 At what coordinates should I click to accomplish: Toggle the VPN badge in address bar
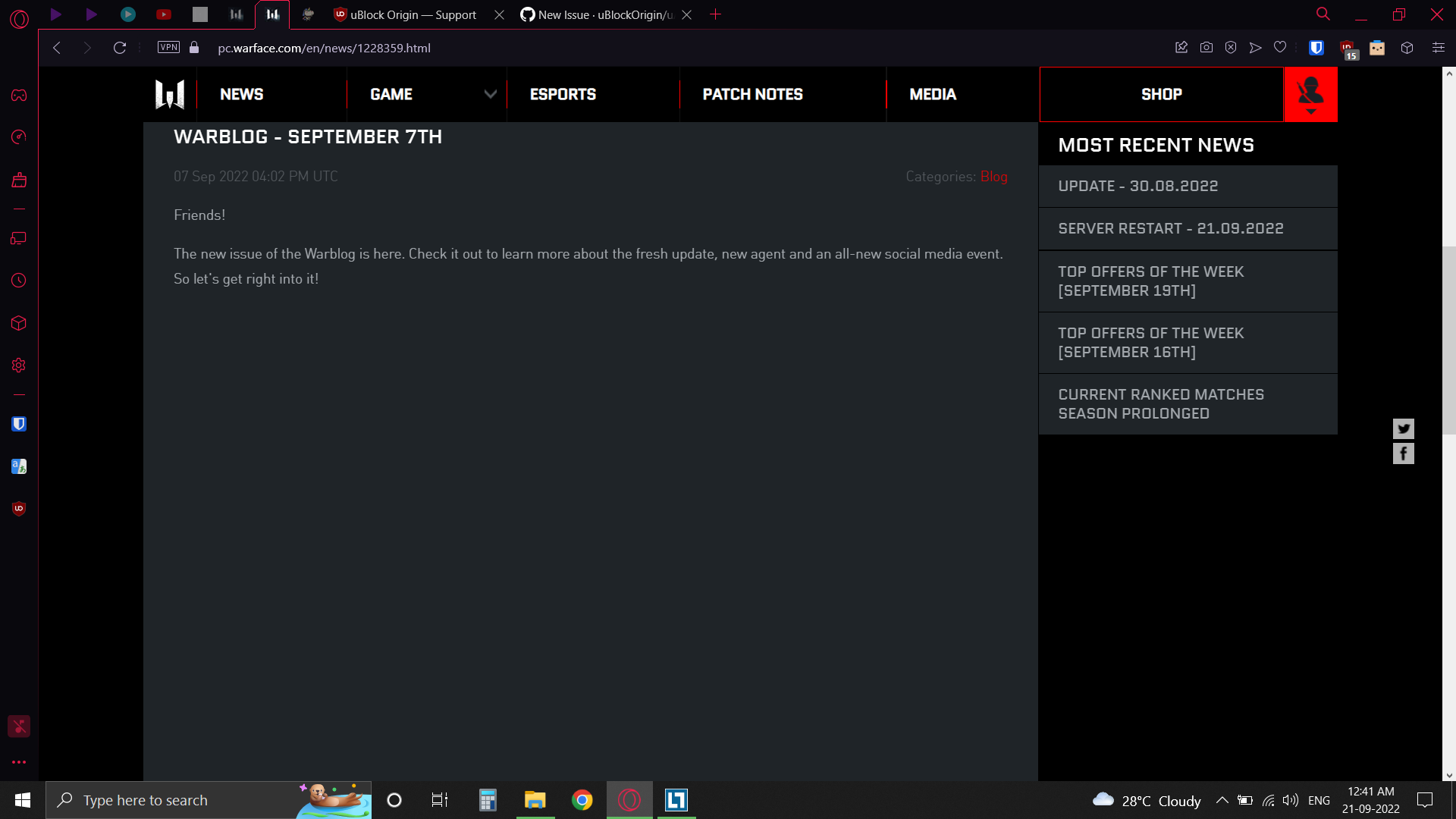pyautogui.click(x=168, y=48)
